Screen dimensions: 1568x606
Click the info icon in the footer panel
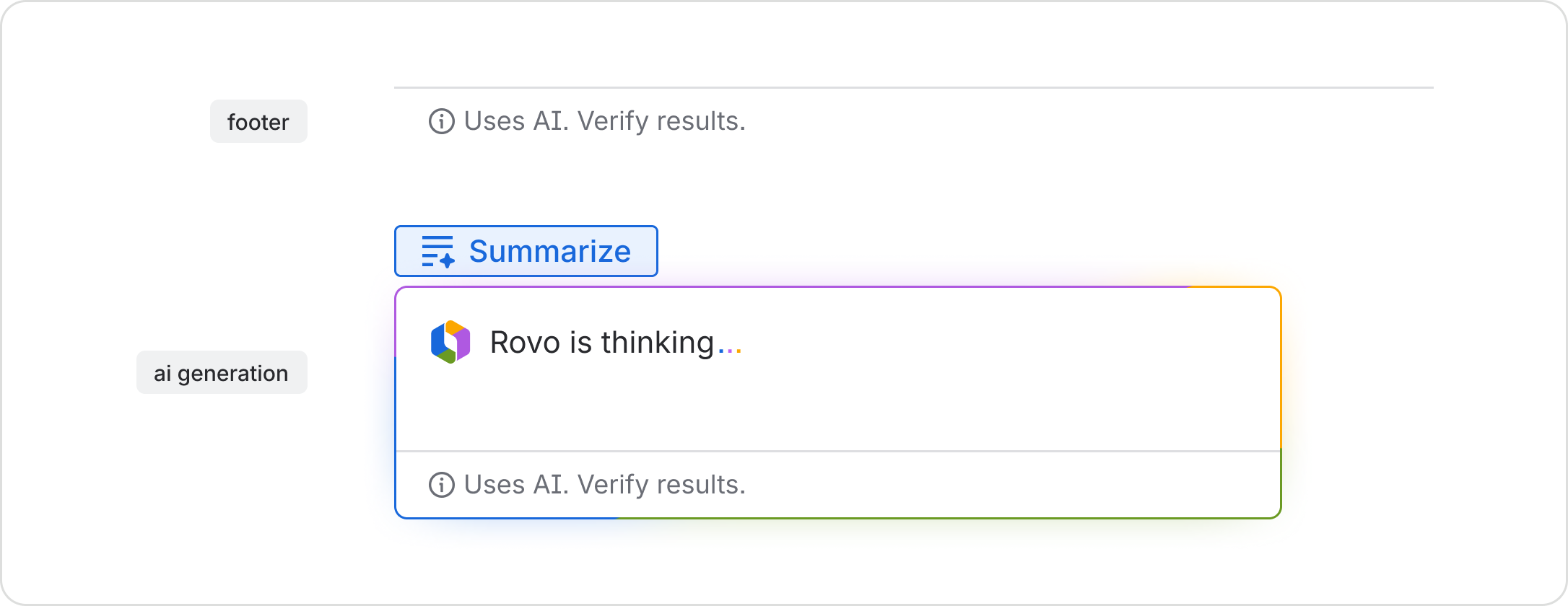pyautogui.click(x=441, y=484)
